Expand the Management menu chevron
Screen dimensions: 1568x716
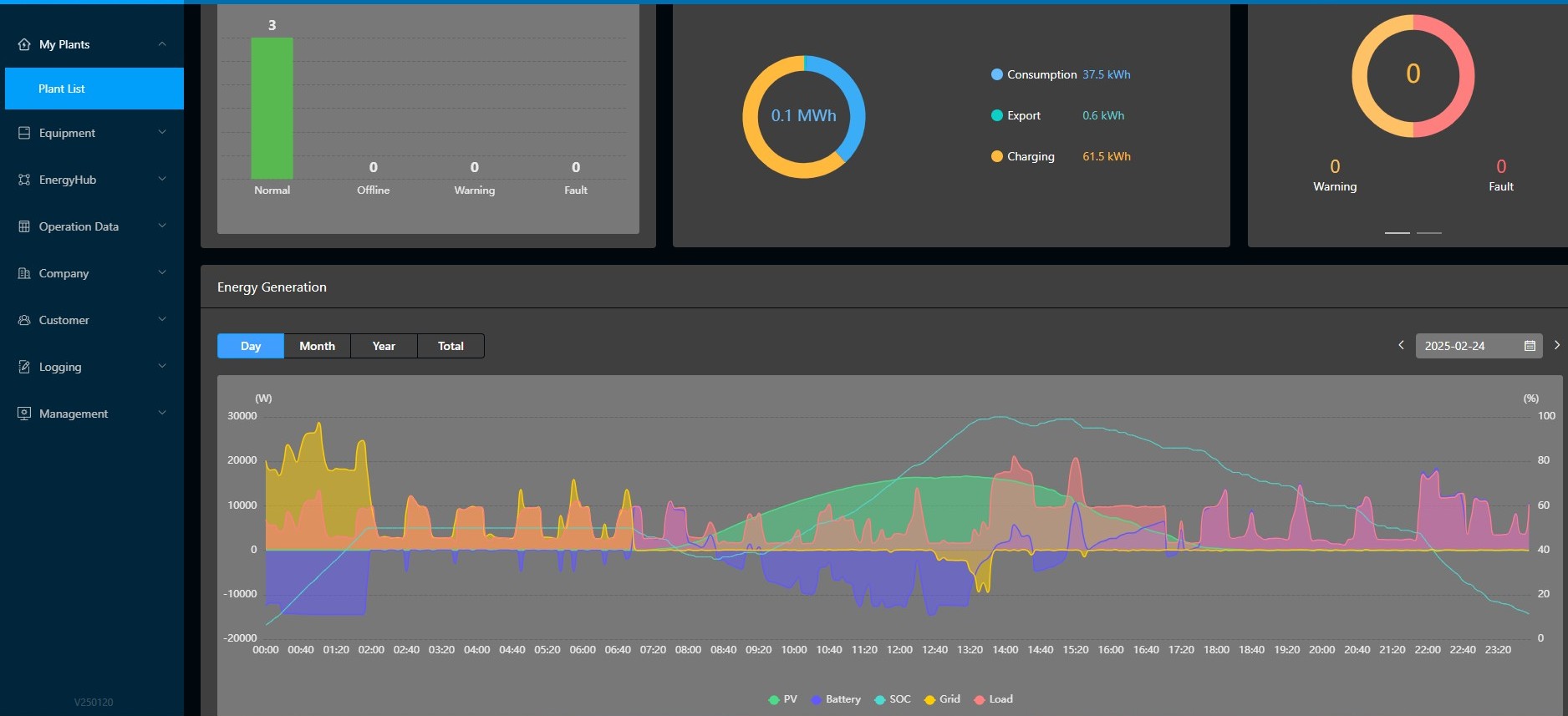pyautogui.click(x=162, y=414)
